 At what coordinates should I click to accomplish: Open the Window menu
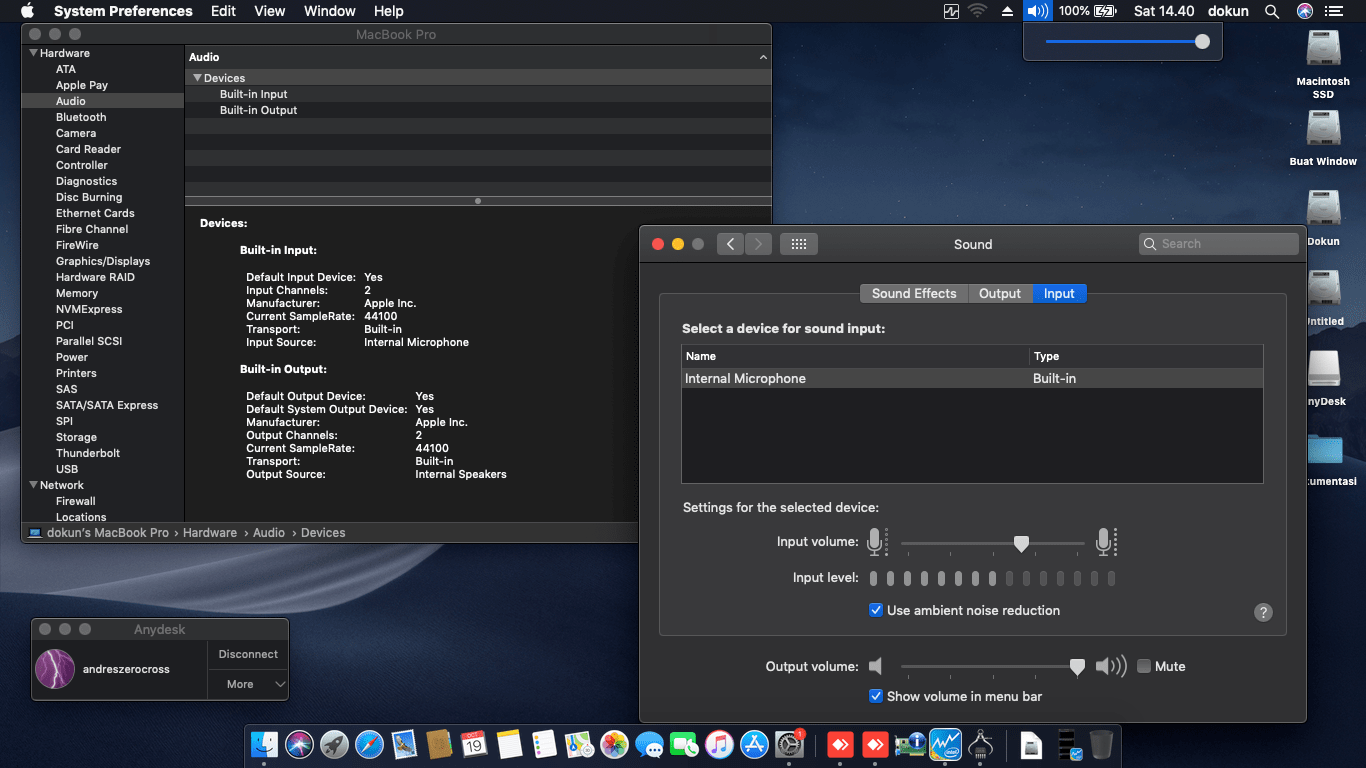coord(329,11)
